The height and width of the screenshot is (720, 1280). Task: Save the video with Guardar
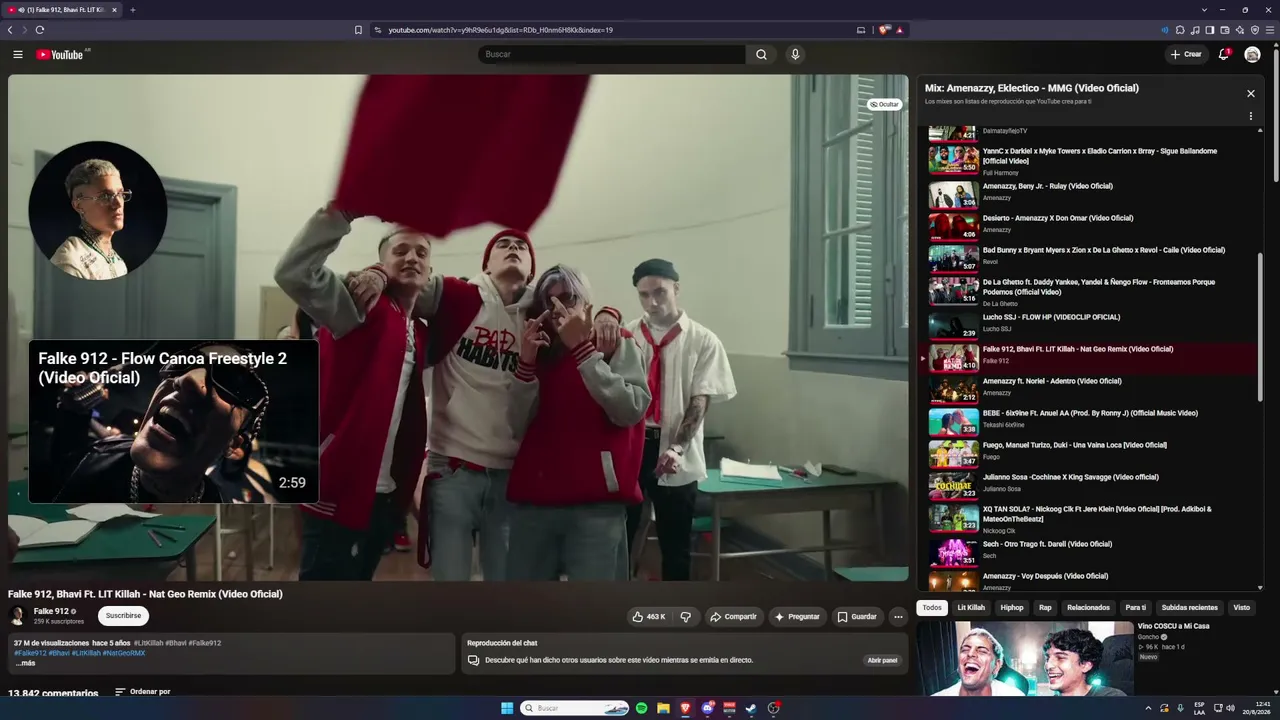(x=857, y=617)
